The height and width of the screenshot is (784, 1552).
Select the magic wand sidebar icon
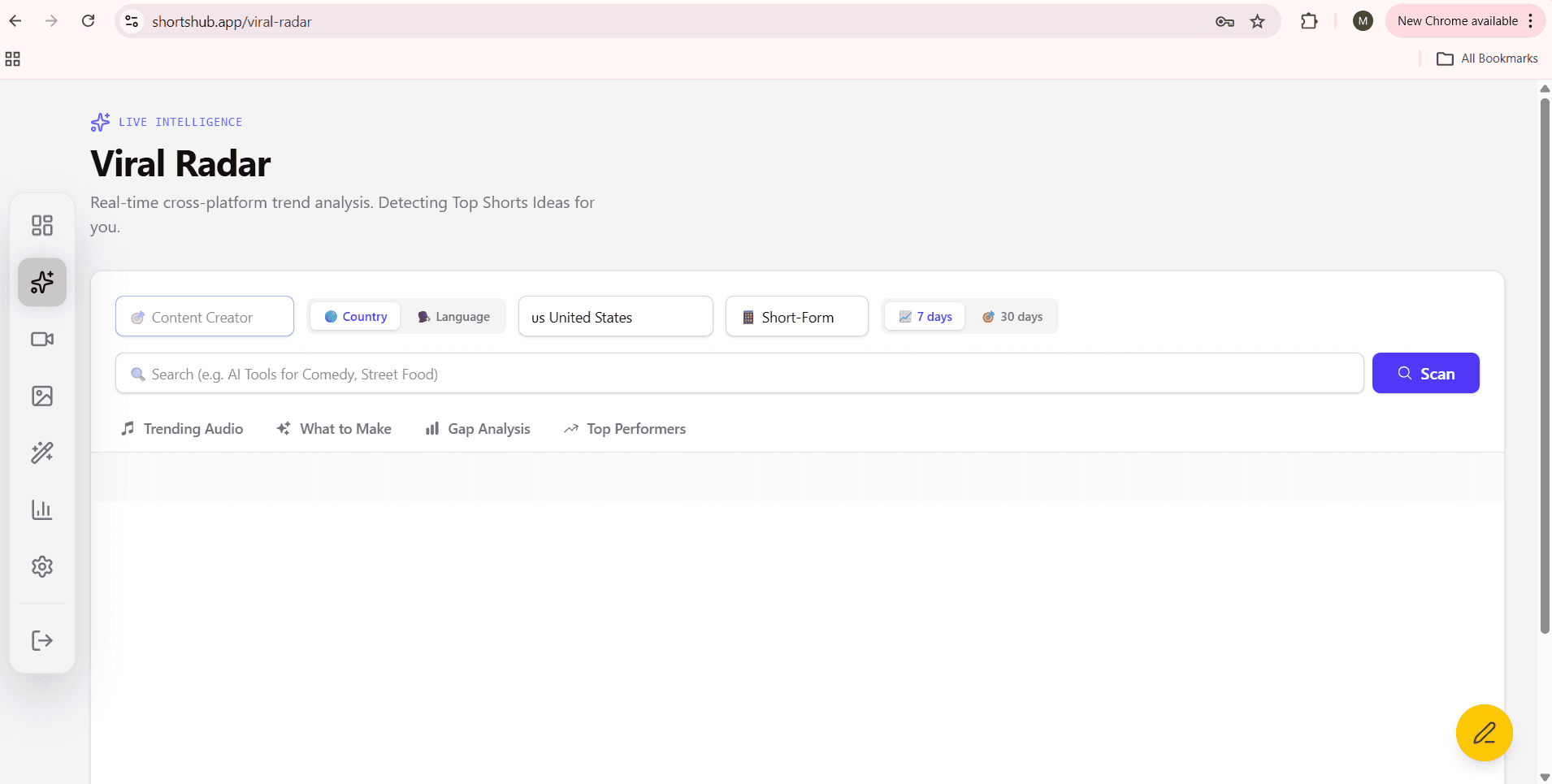(x=42, y=453)
